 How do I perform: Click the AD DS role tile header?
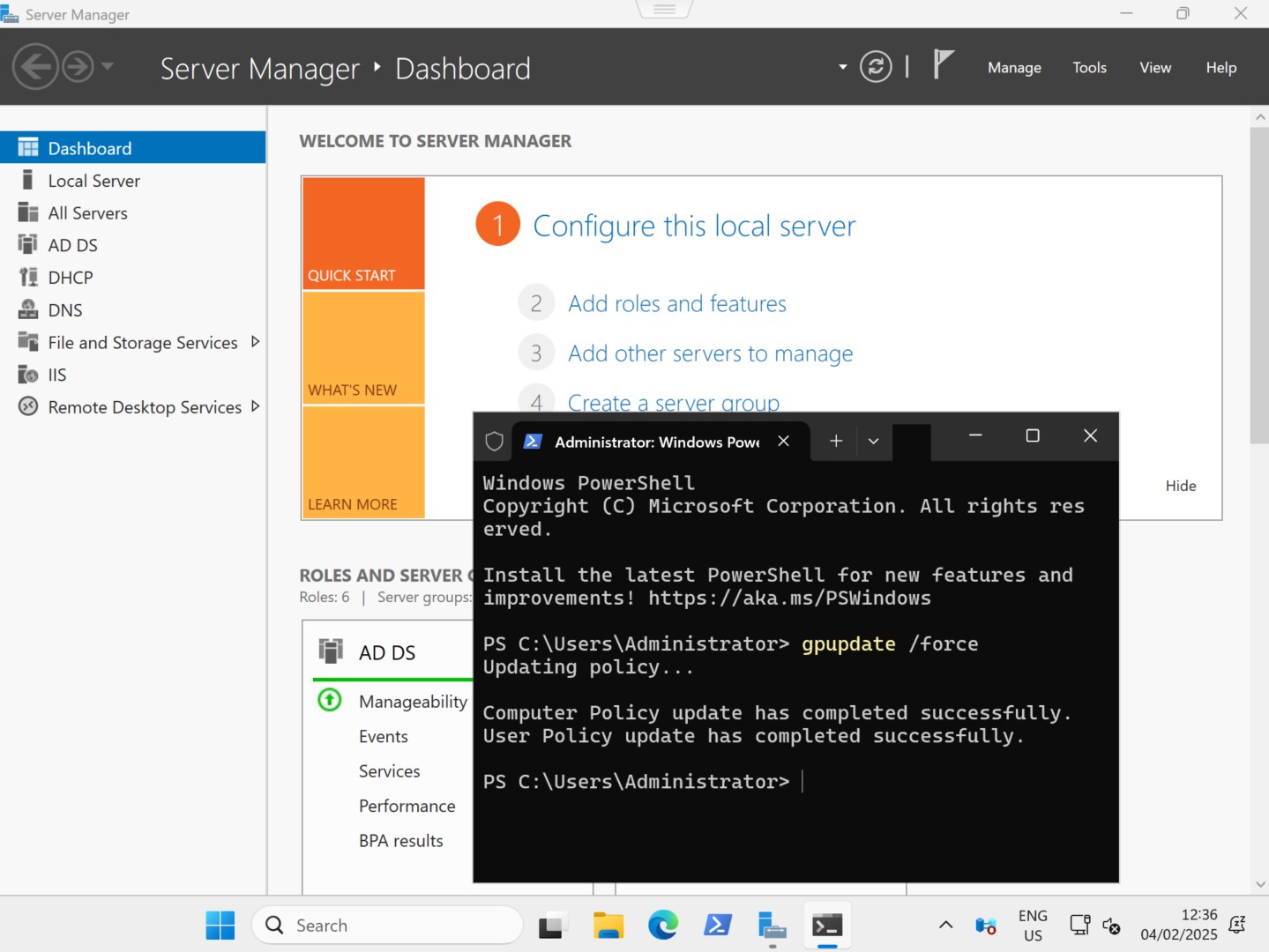(387, 653)
